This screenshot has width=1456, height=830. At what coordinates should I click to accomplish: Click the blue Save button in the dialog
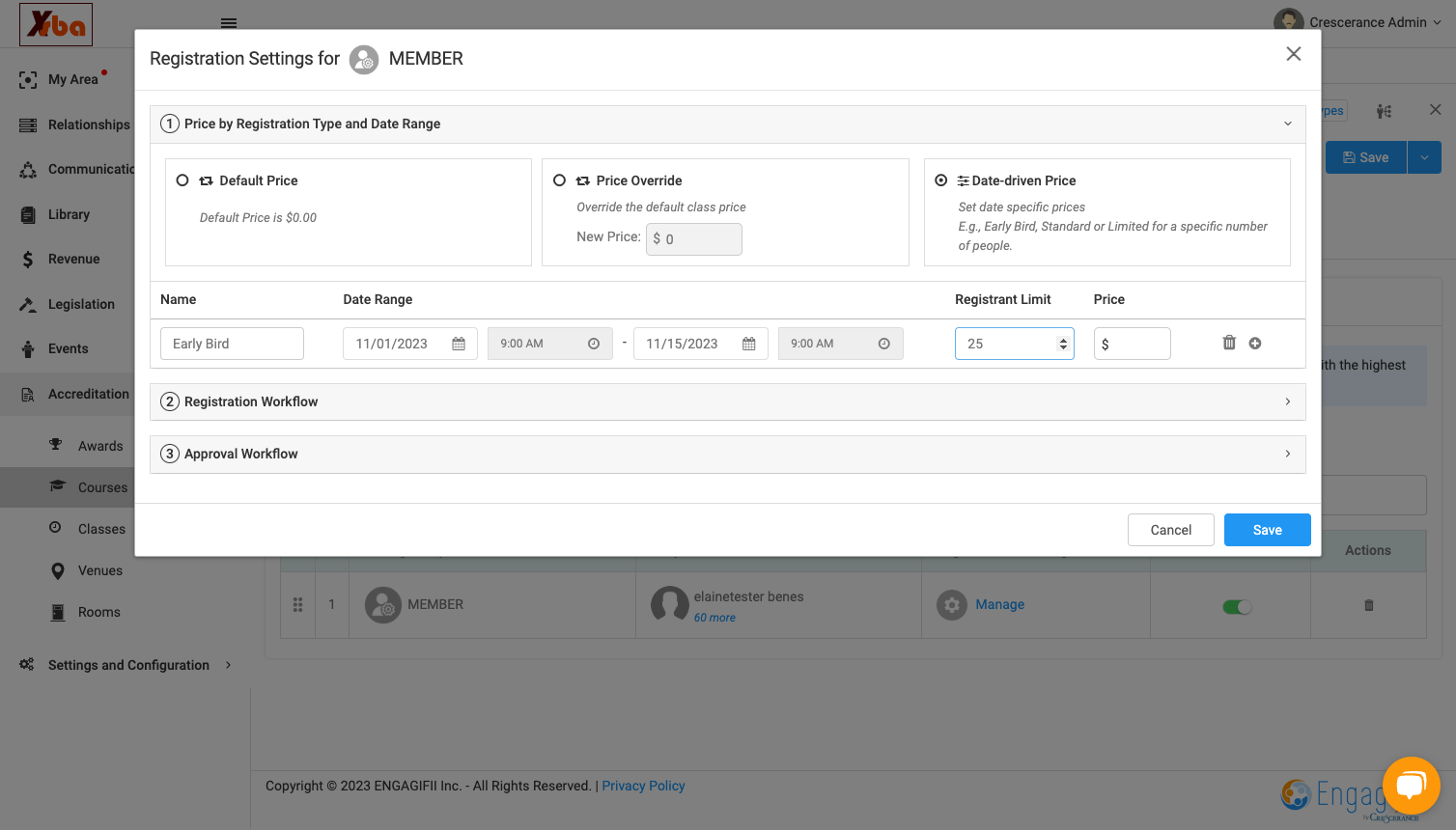[x=1268, y=530]
